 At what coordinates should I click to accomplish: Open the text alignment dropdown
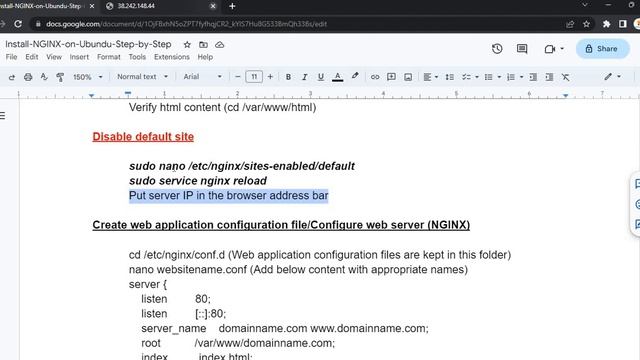(x=431, y=77)
